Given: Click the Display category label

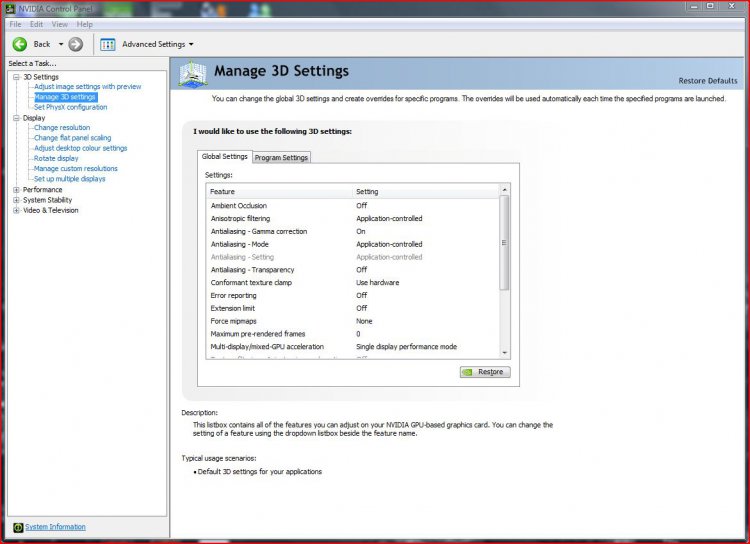Looking at the screenshot, I should (x=34, y=118).
